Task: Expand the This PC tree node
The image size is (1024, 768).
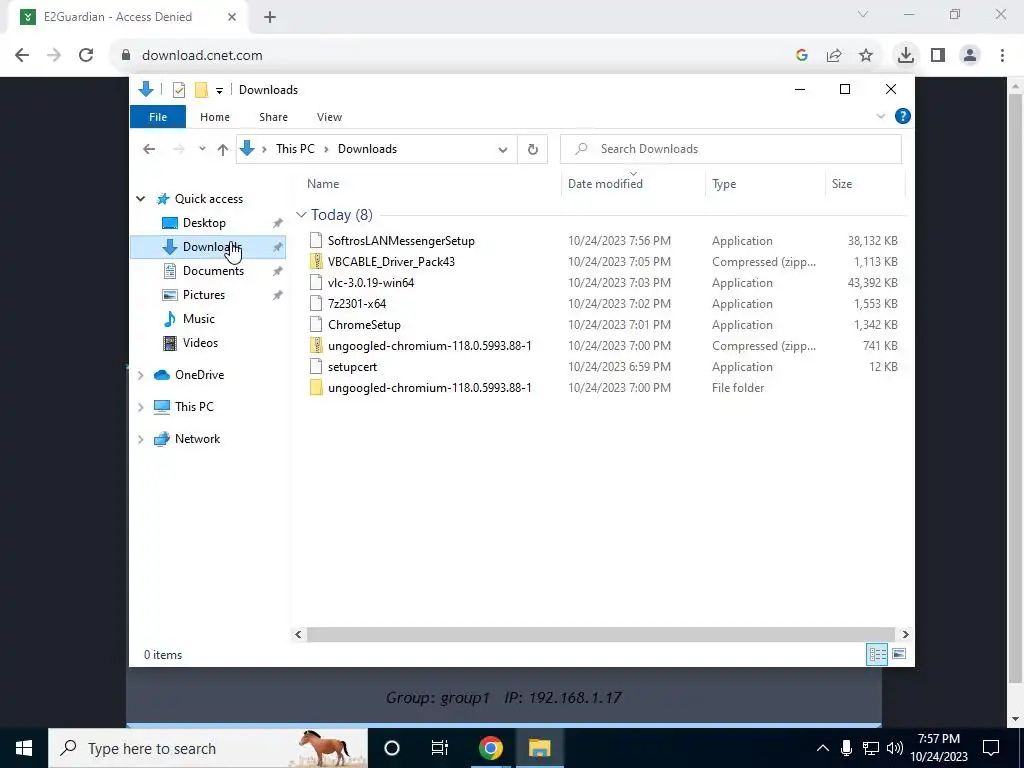Action: [x=140, y=407]
